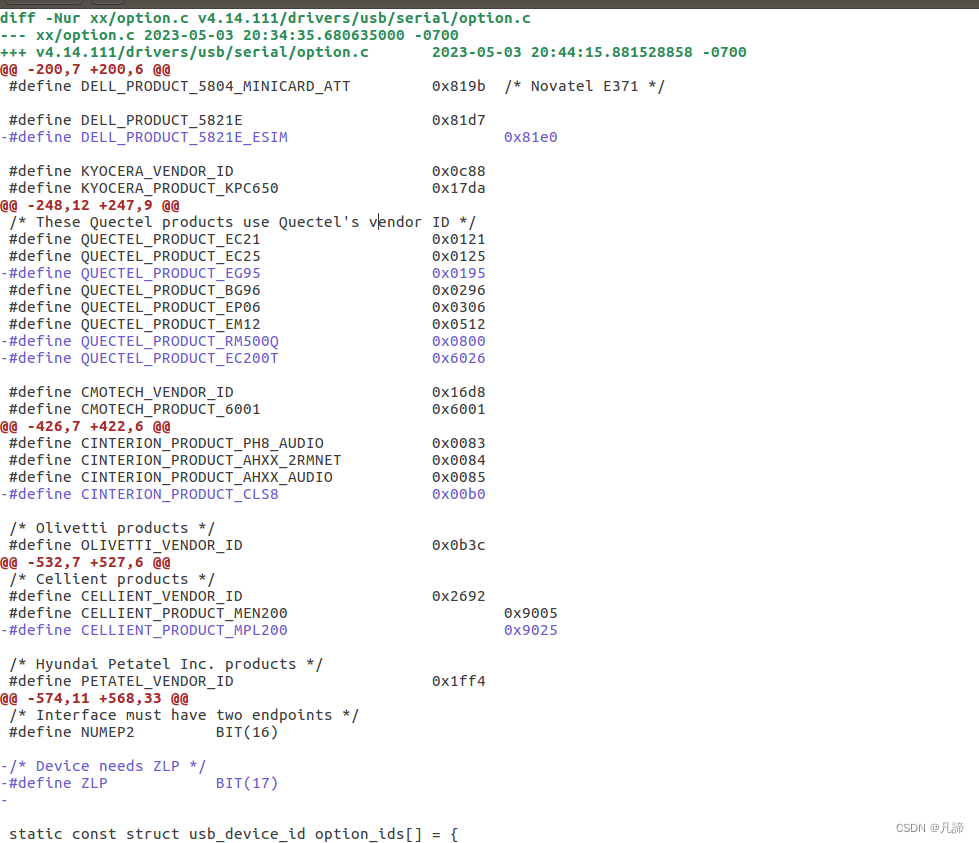The image size is (979, 843).
Task: Click the 'Novatel E371' comment
Action: point(584,86)
